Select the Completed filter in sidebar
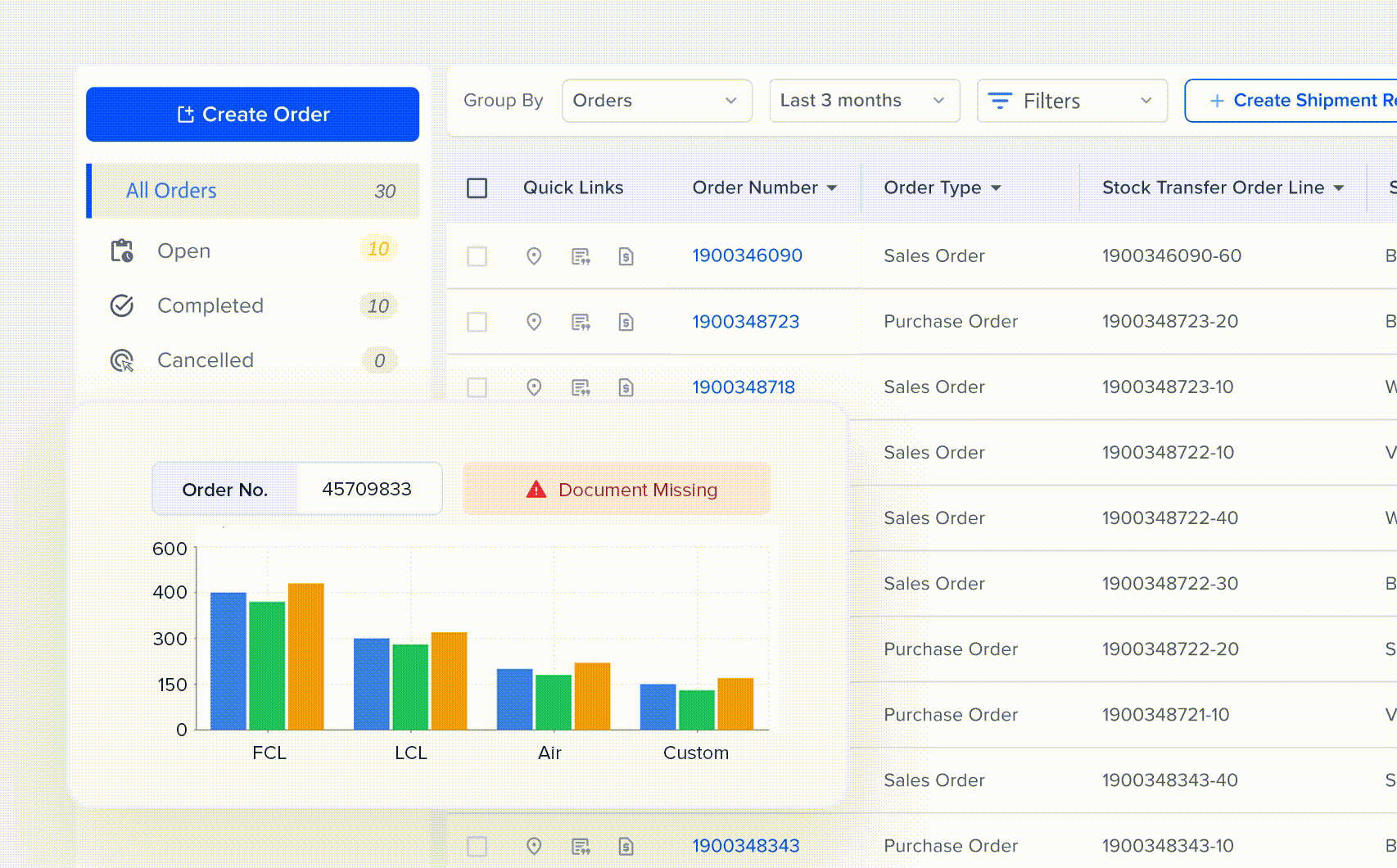Image resolution: width=1397 pixels, height=868 pixels. (210, 305)
